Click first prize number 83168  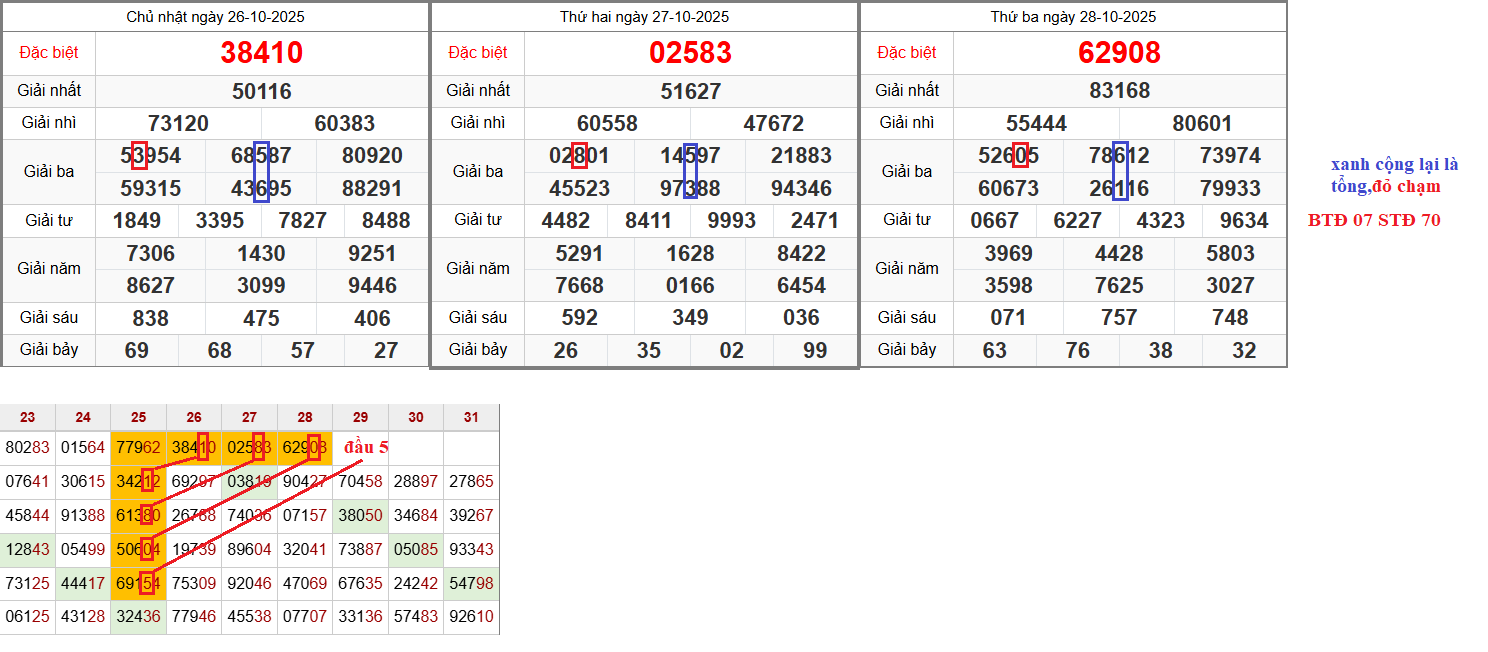point(1119,91)
